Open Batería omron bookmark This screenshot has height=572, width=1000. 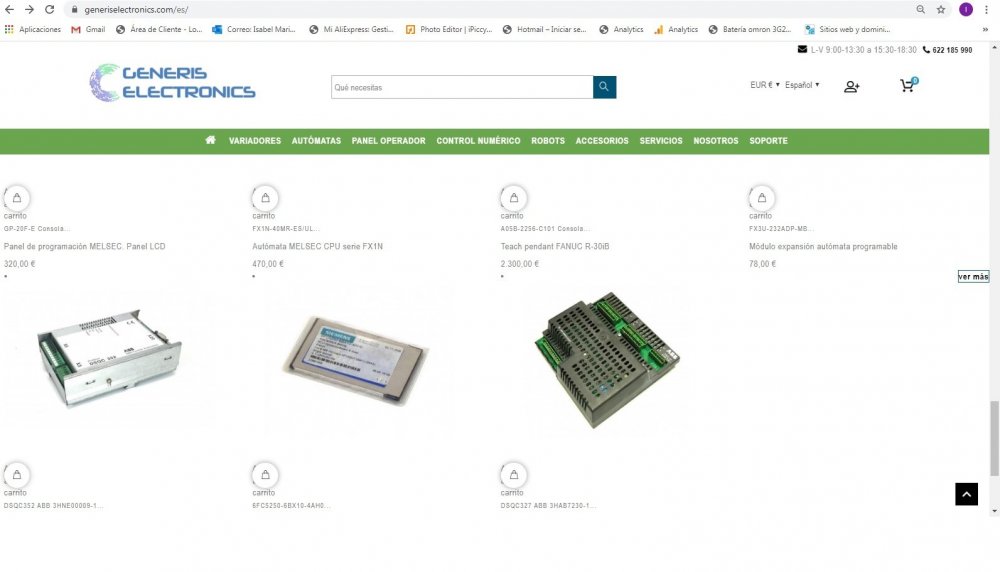tap(750, 29)
